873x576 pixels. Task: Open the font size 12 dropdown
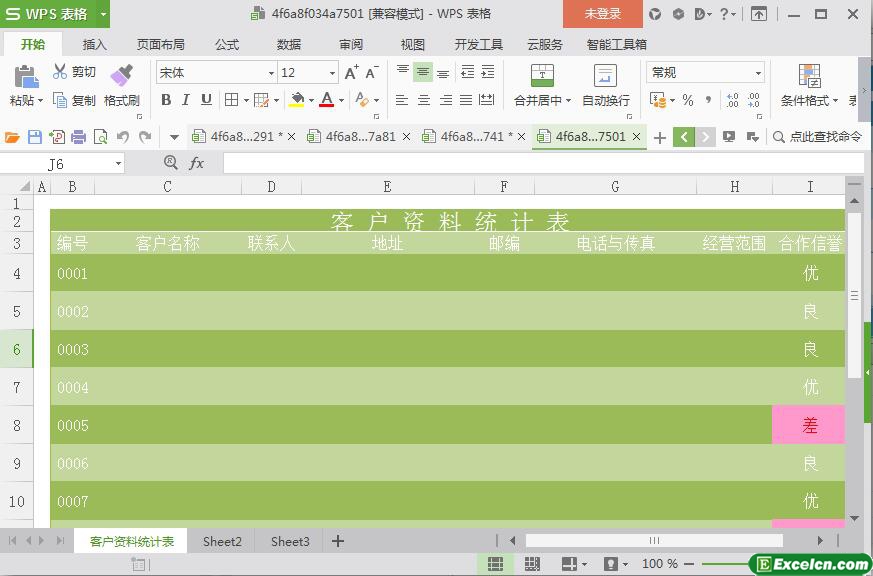332,73
